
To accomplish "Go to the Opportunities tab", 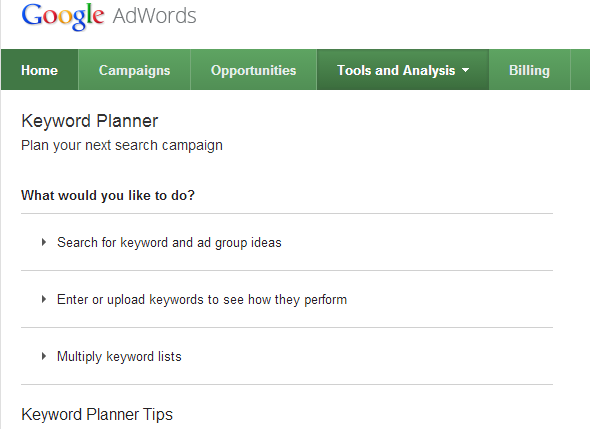I will pyautogui.click(x=254, y=70).
